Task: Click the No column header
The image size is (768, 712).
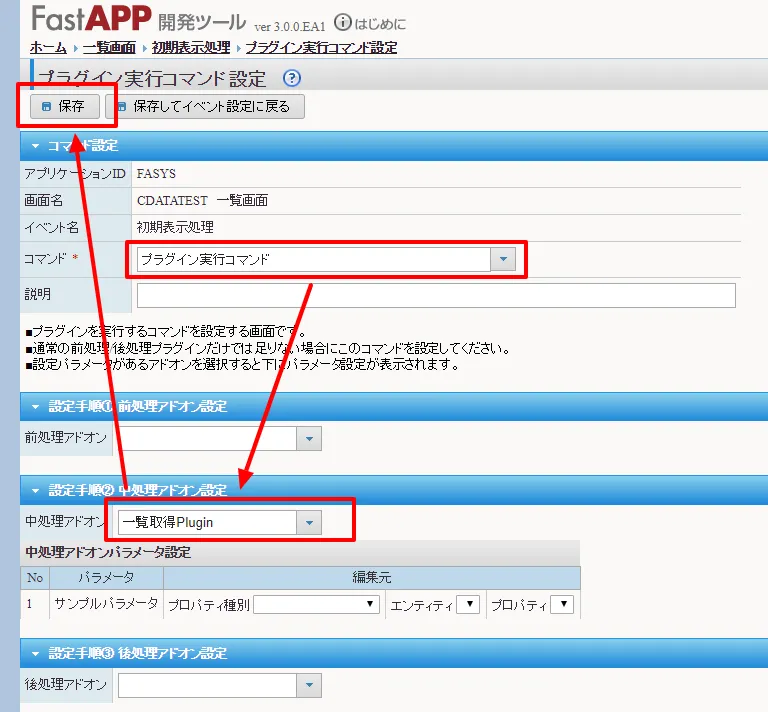Action: (35, 578)
